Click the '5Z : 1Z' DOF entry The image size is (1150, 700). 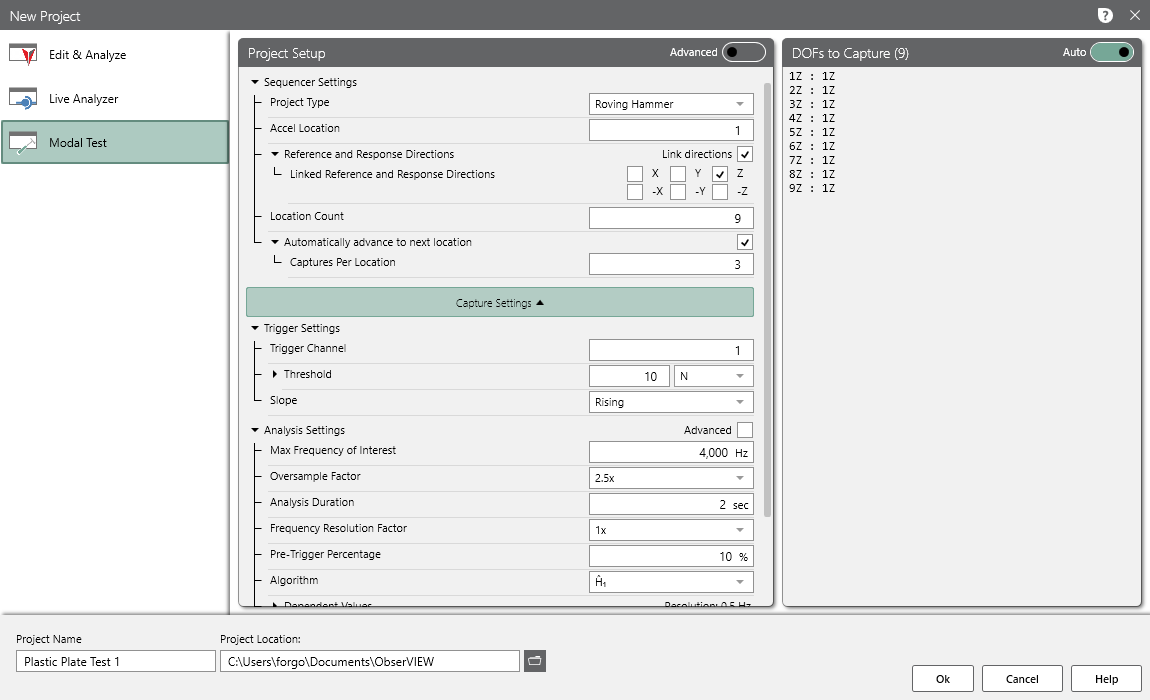tap(812, 132)
